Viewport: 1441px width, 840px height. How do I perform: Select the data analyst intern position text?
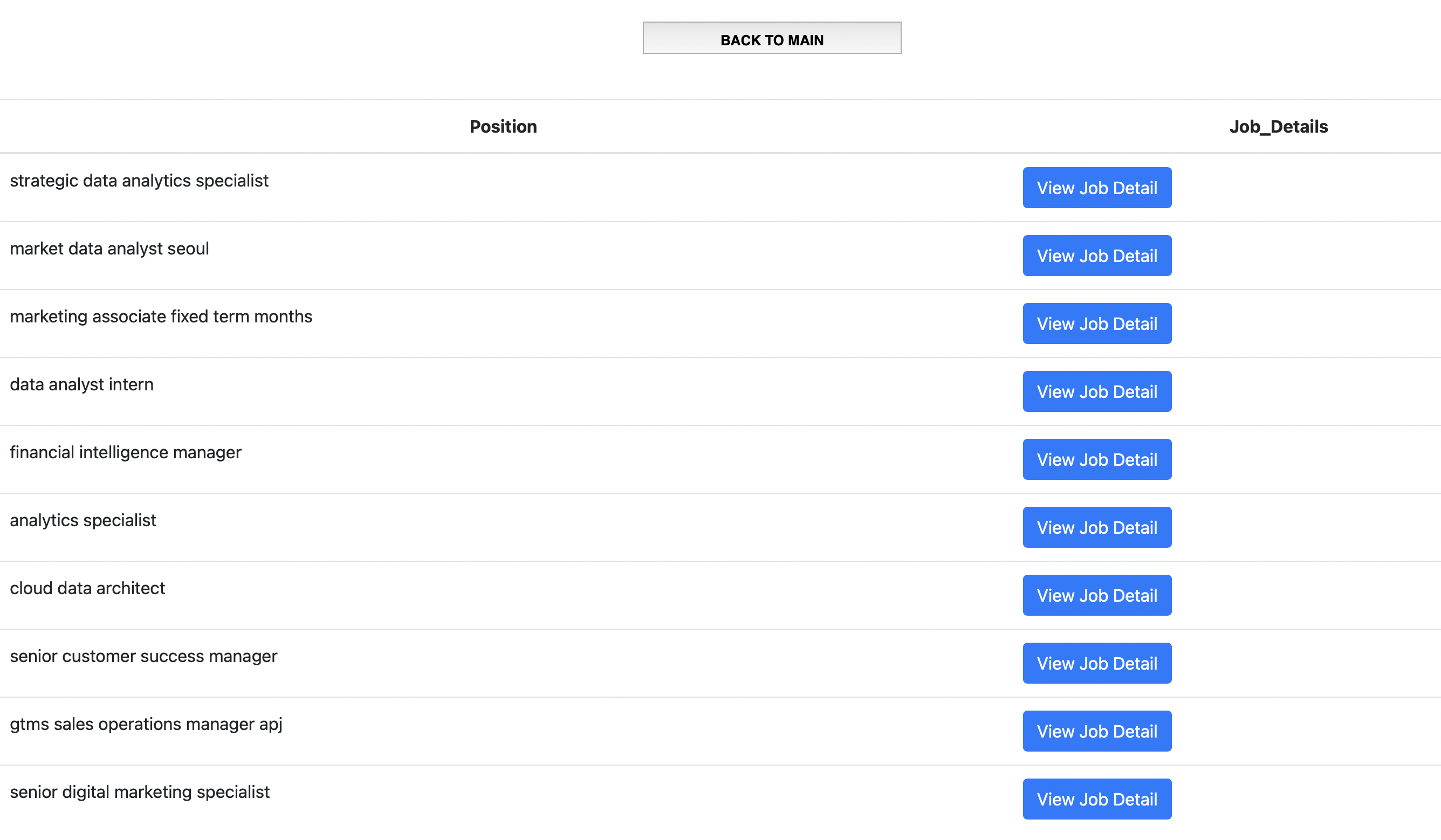click(81, 384)
